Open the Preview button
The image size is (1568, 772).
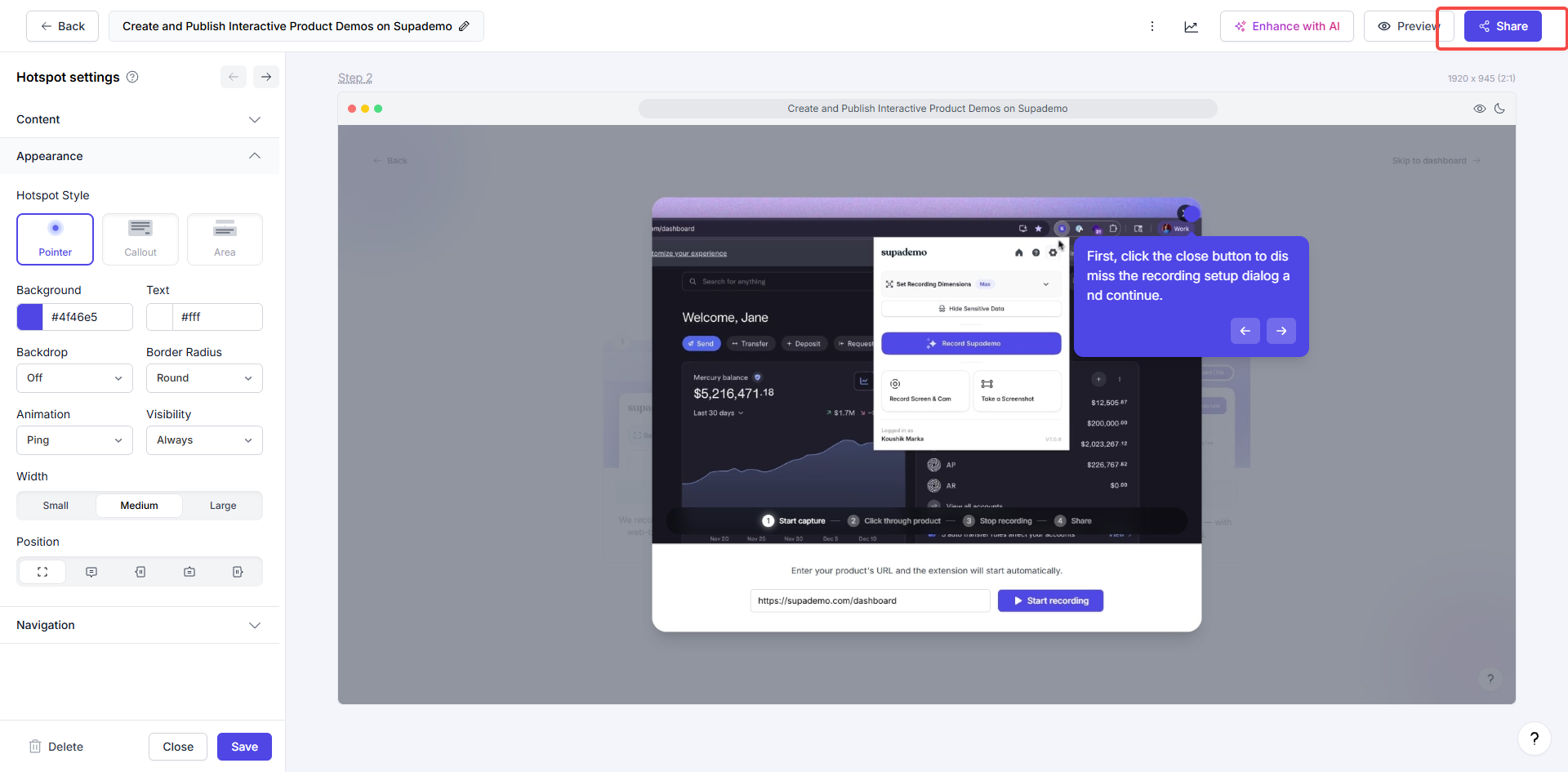coord(1409,26)
